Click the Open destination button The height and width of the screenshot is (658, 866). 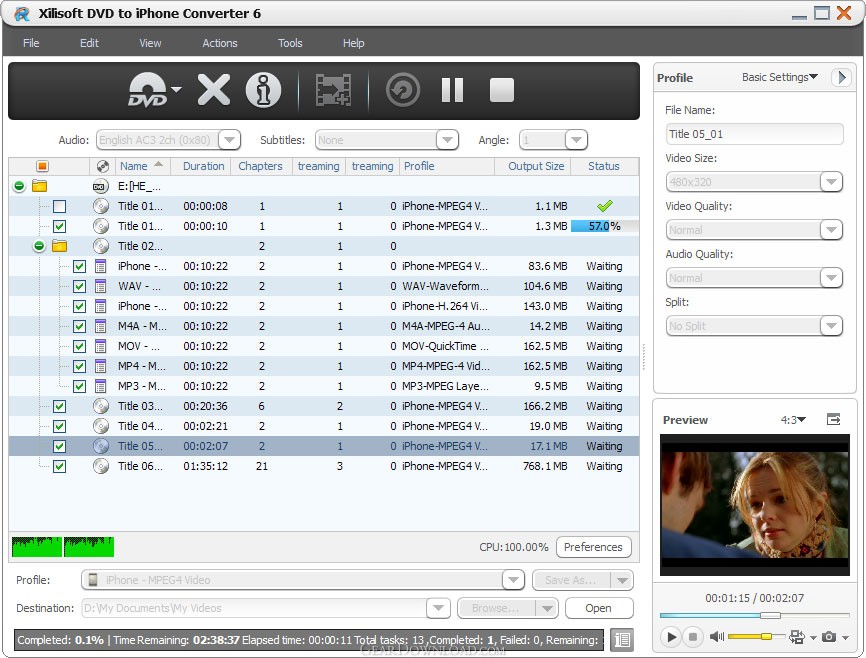(598, 608)
